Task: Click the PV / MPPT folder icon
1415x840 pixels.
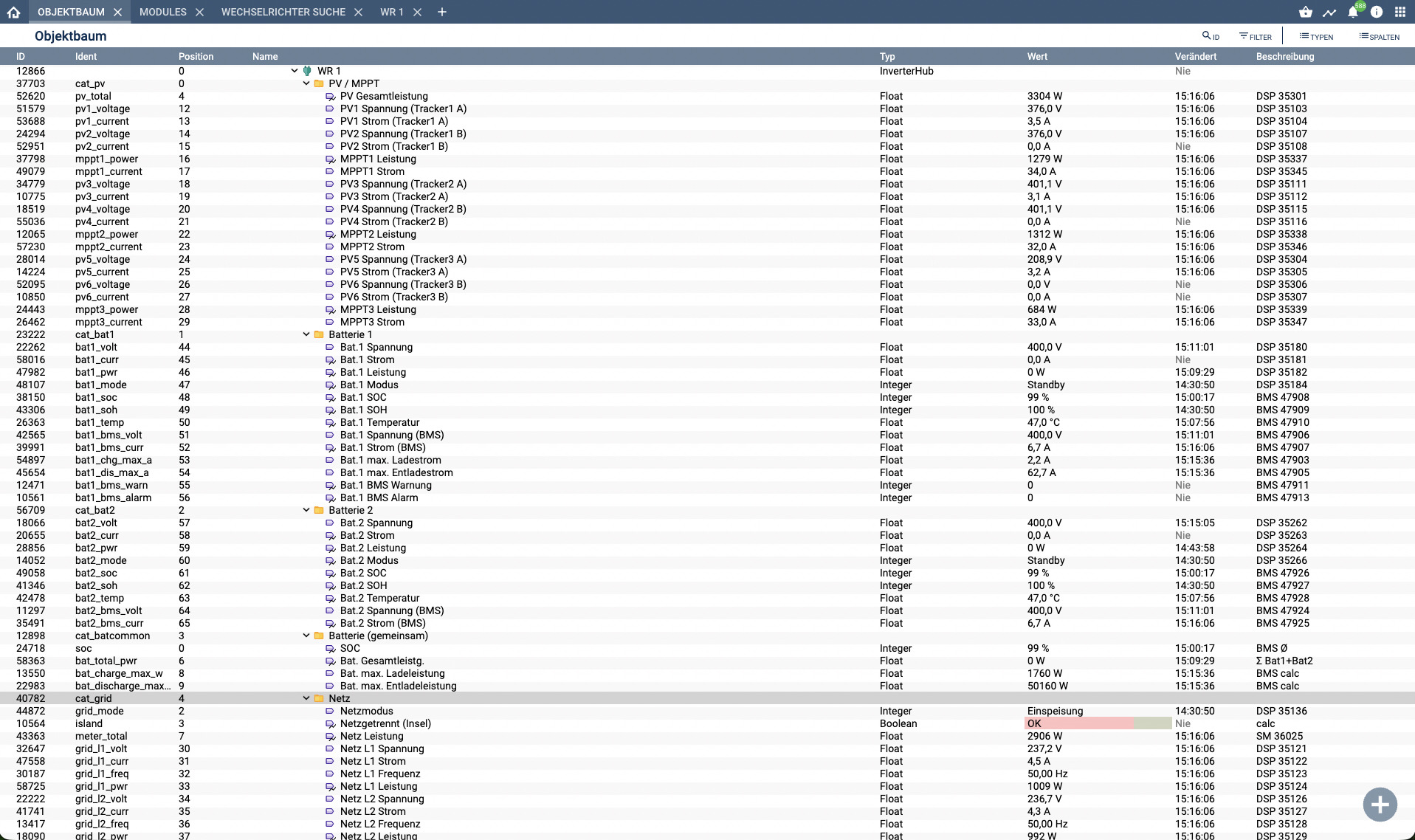Action: [x=319, y=83]
